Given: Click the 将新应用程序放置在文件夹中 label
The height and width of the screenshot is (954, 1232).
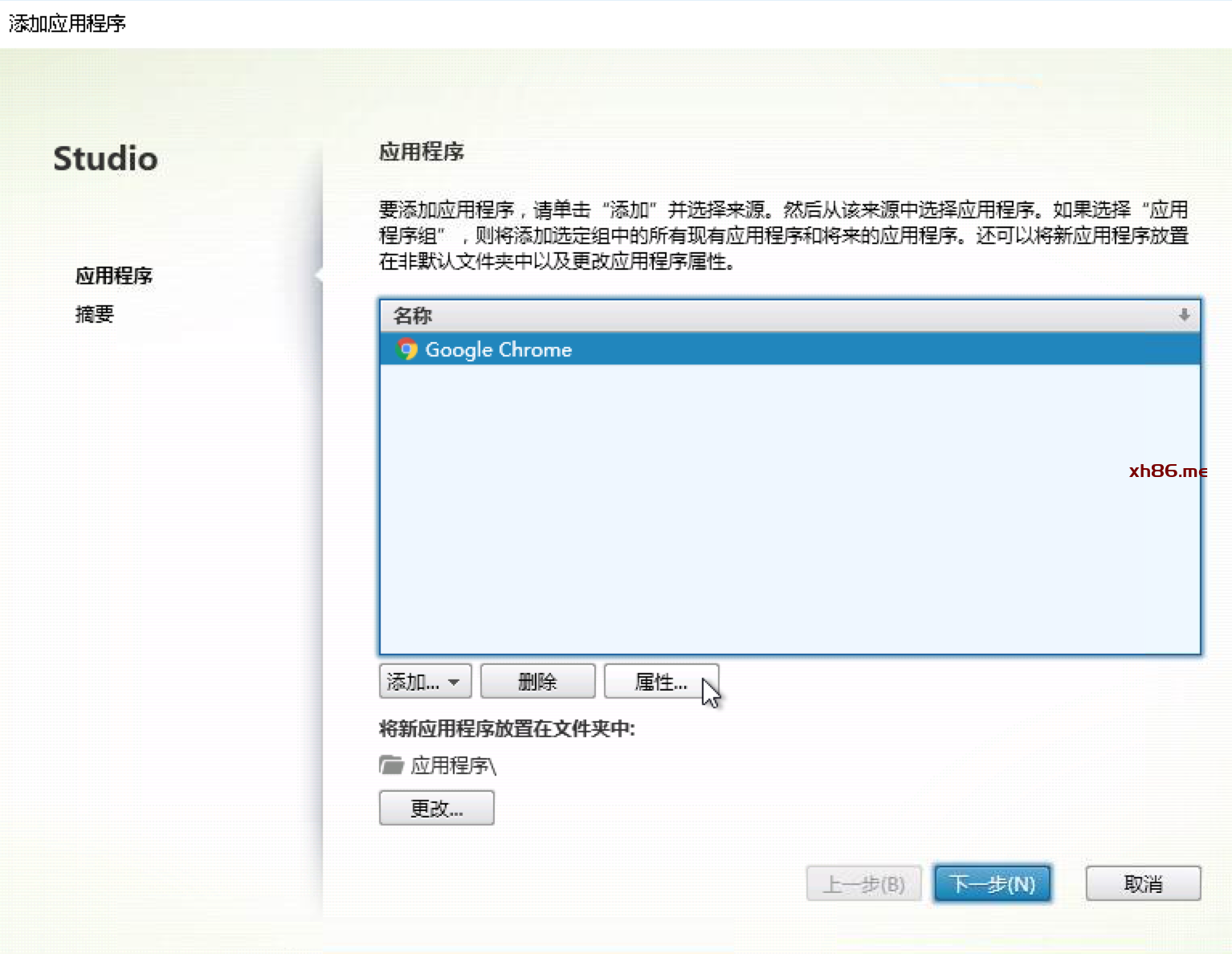Looking at the screenshot, I should 507,728.
